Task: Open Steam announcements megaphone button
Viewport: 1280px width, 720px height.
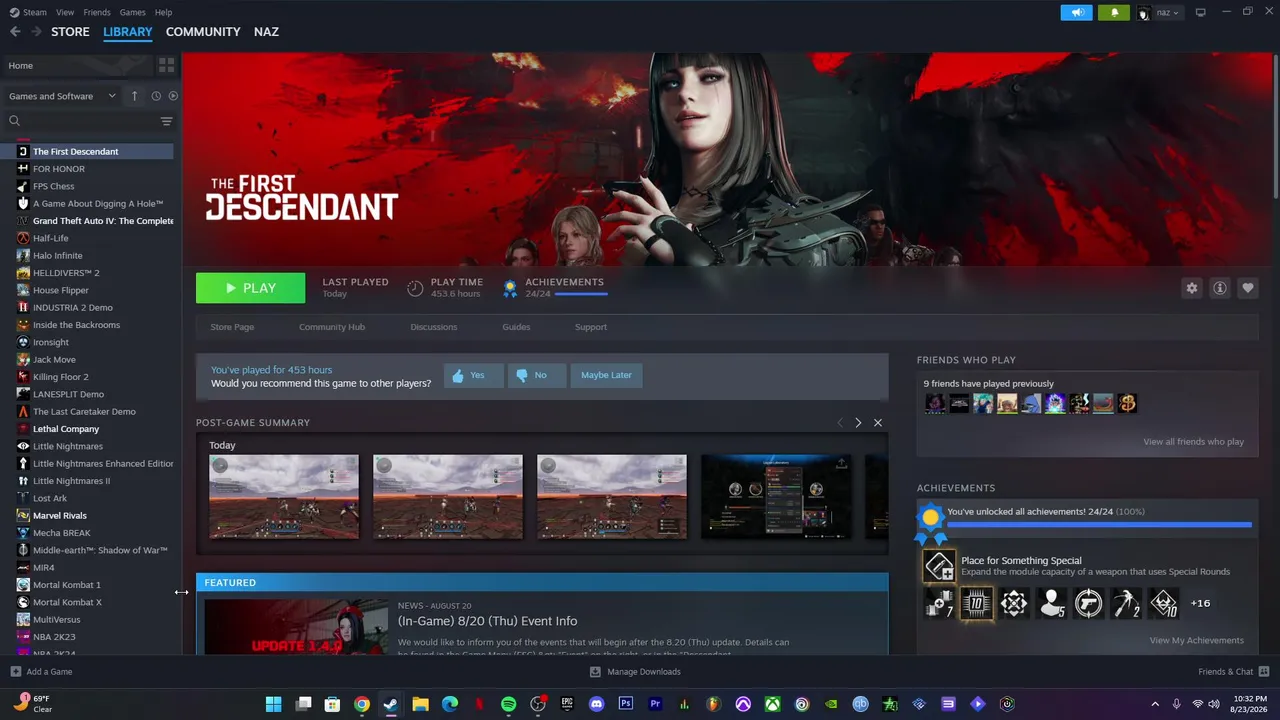Action: (x=1077, y=12)
